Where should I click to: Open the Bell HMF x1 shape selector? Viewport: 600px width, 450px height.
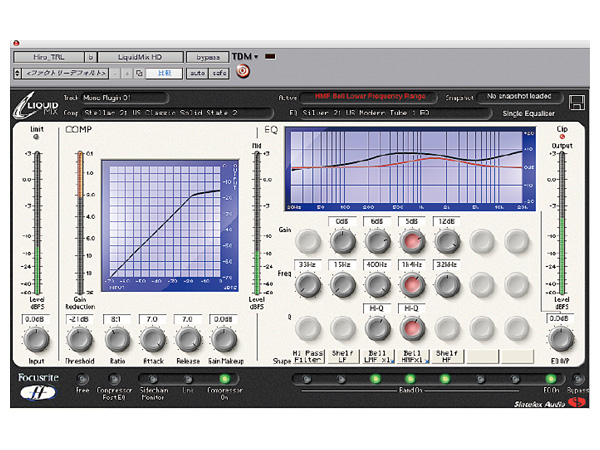click(413, 357)
